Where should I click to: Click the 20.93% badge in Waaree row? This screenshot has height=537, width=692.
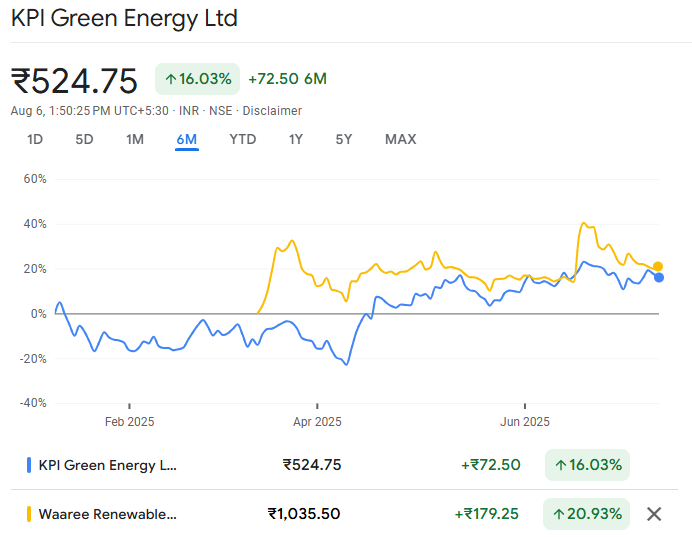[x=587, y=514]
